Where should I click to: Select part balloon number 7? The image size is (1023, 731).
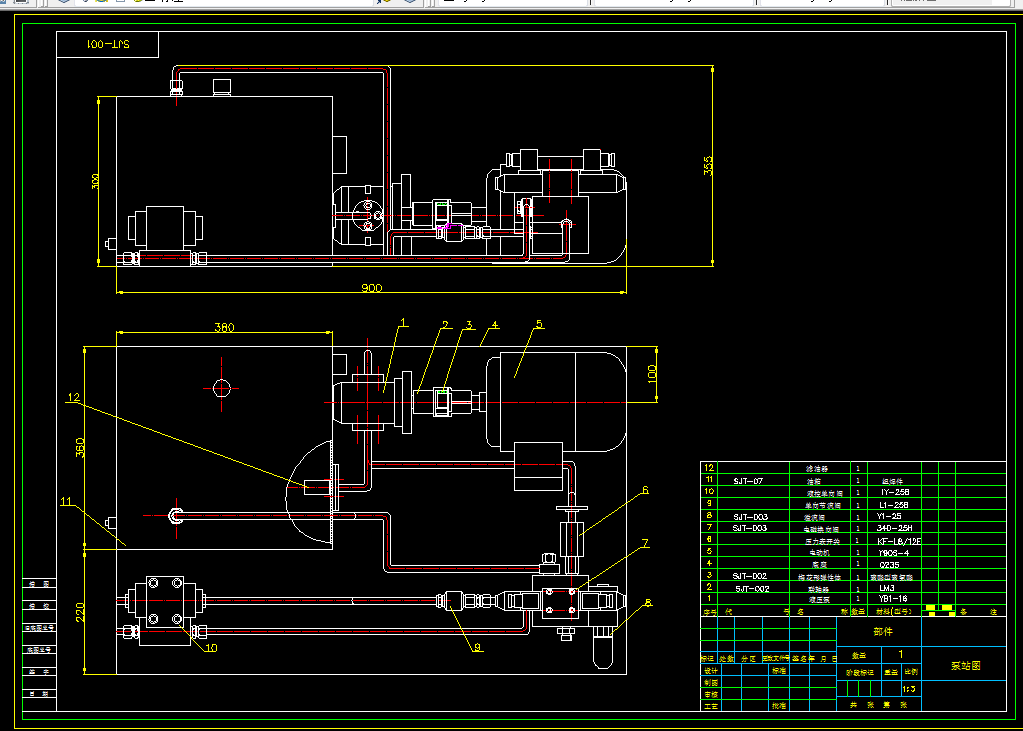[x=645, y=543]
